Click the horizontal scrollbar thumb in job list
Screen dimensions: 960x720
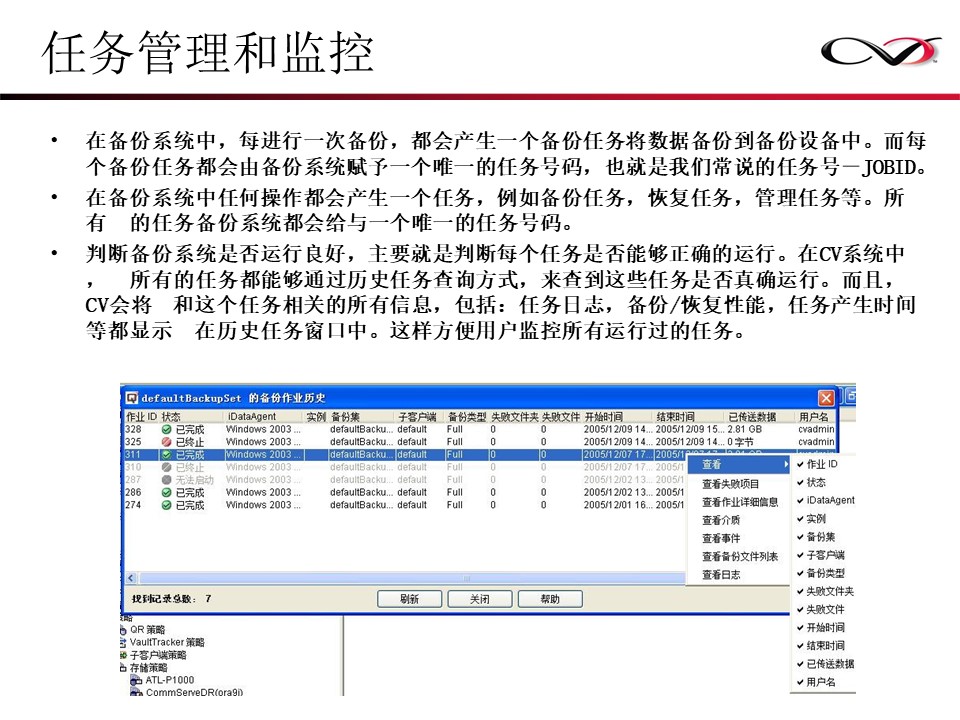tap(412, 578)
